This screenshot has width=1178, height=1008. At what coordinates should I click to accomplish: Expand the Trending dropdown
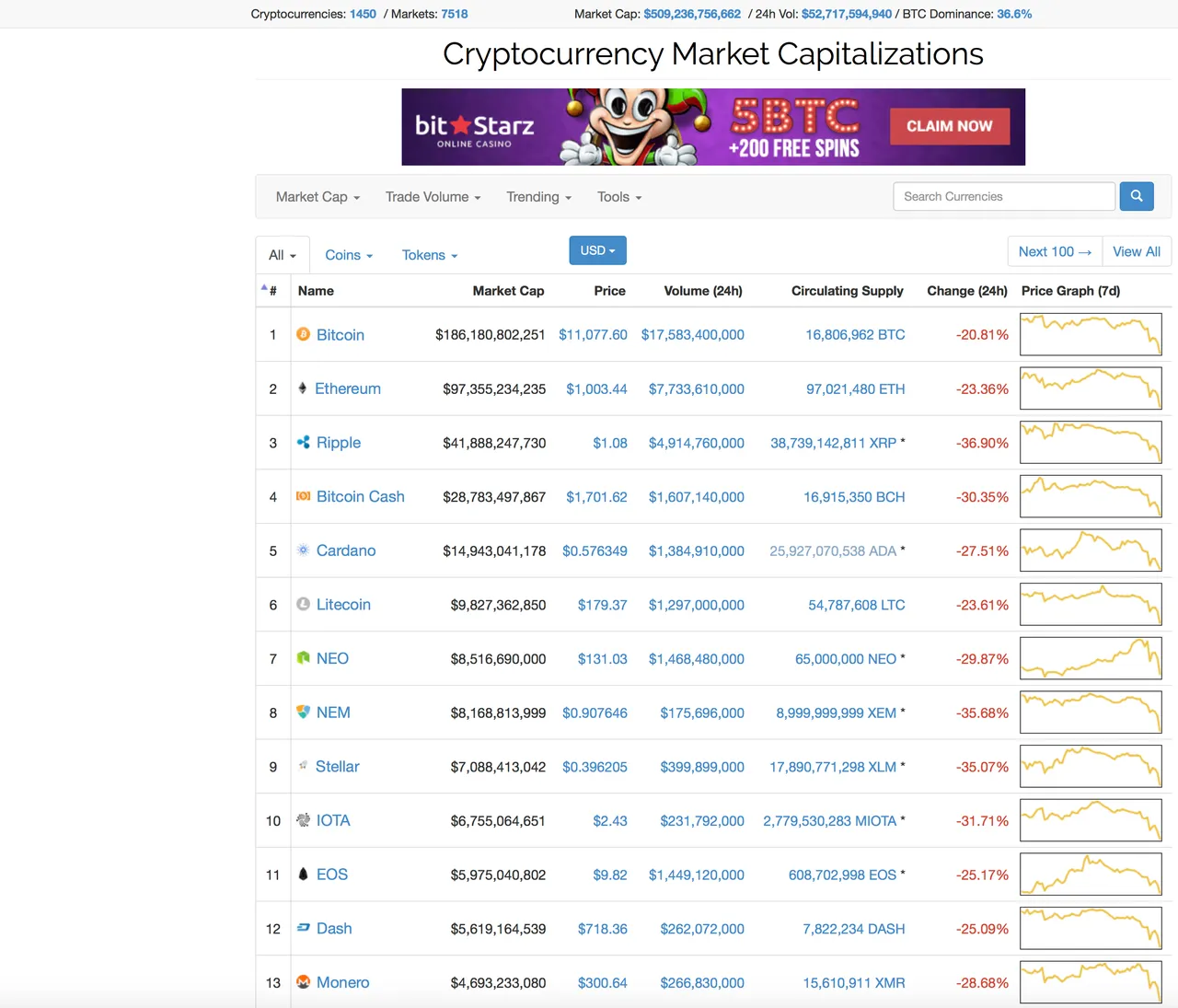[538, 197]
